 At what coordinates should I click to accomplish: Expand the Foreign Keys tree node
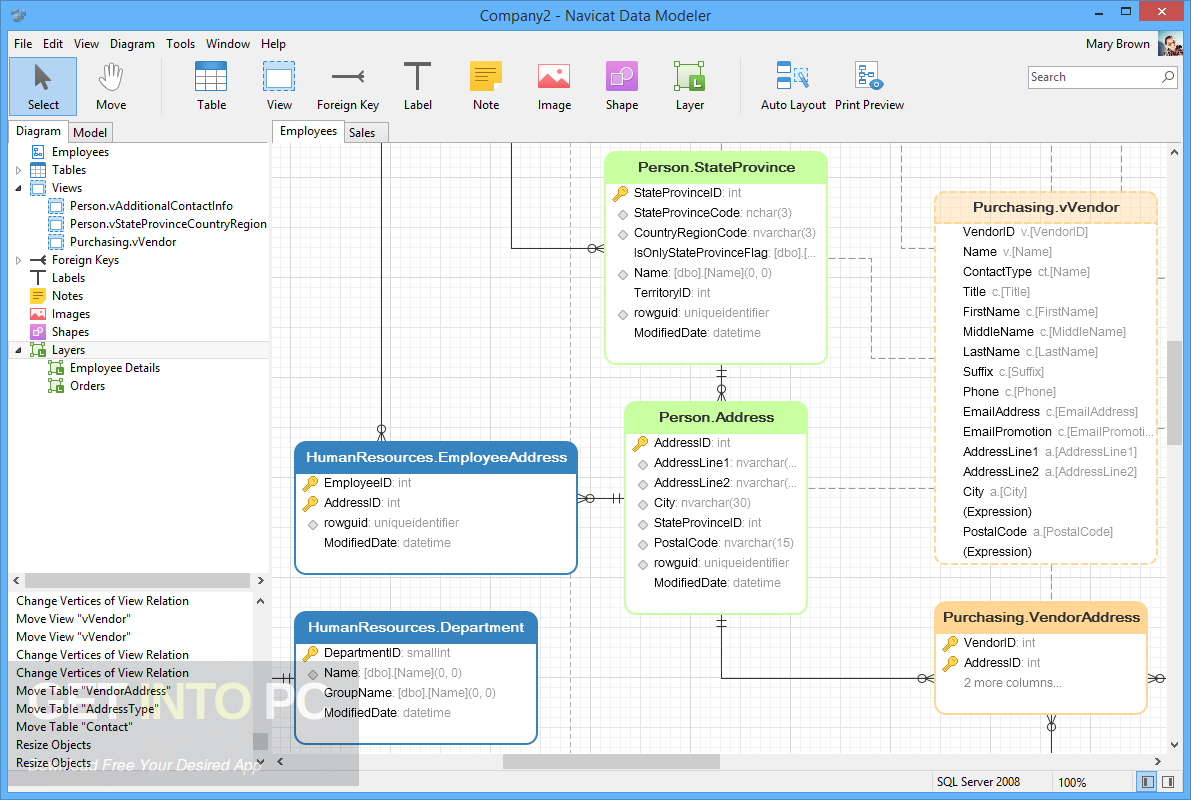(19, 260)
